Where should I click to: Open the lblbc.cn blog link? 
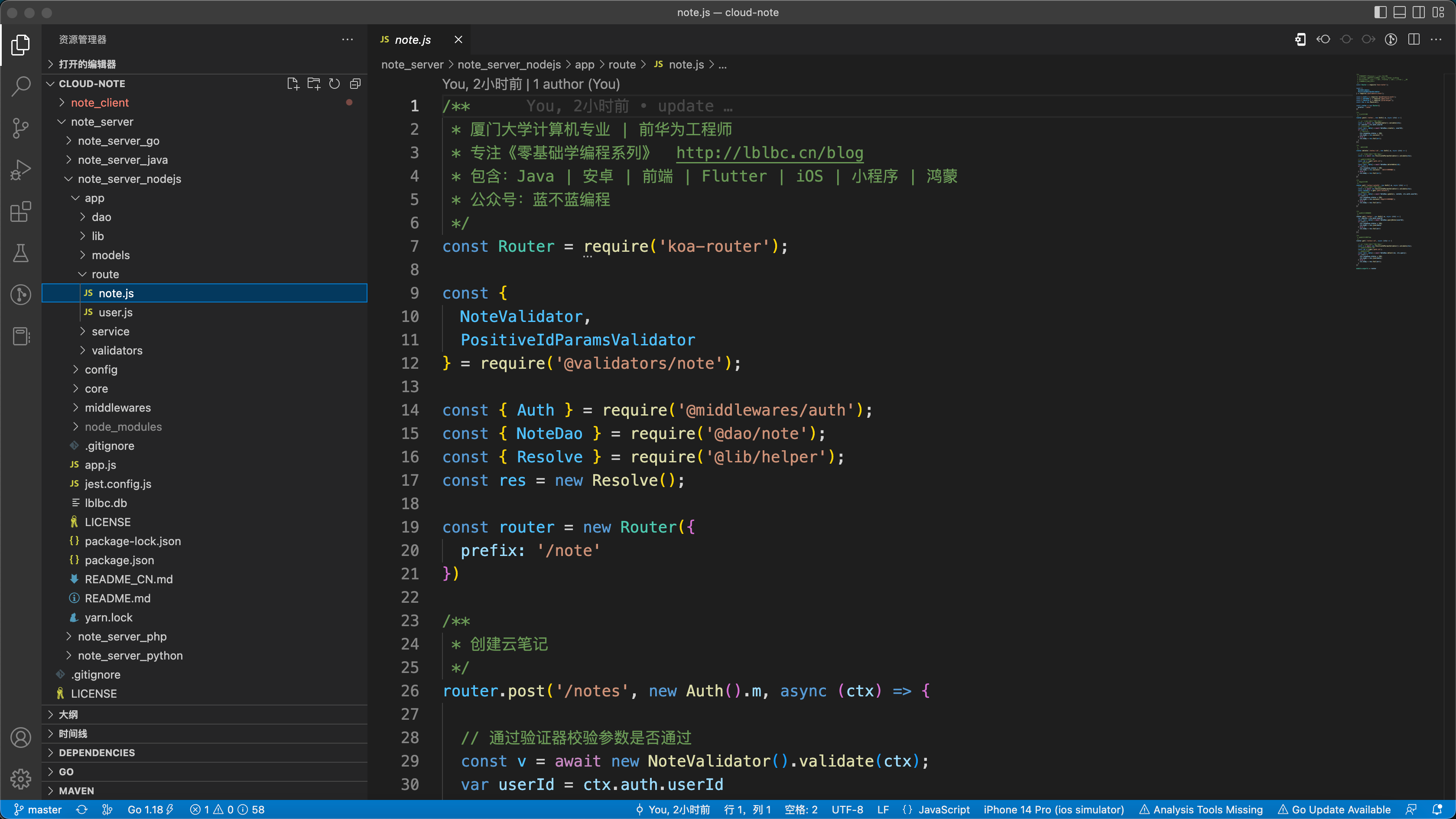pyautogui.click(x=769, y=153)
